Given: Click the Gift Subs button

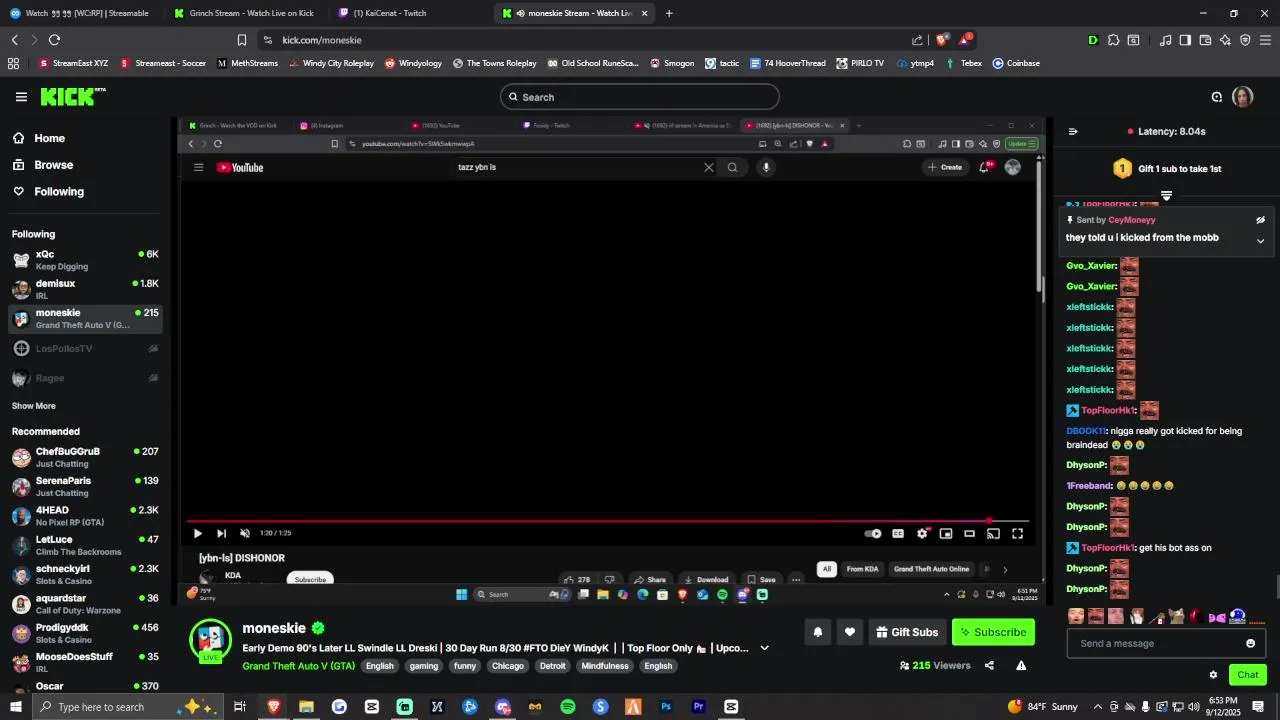Looking at the screenshot, I should tap(907, 632).
